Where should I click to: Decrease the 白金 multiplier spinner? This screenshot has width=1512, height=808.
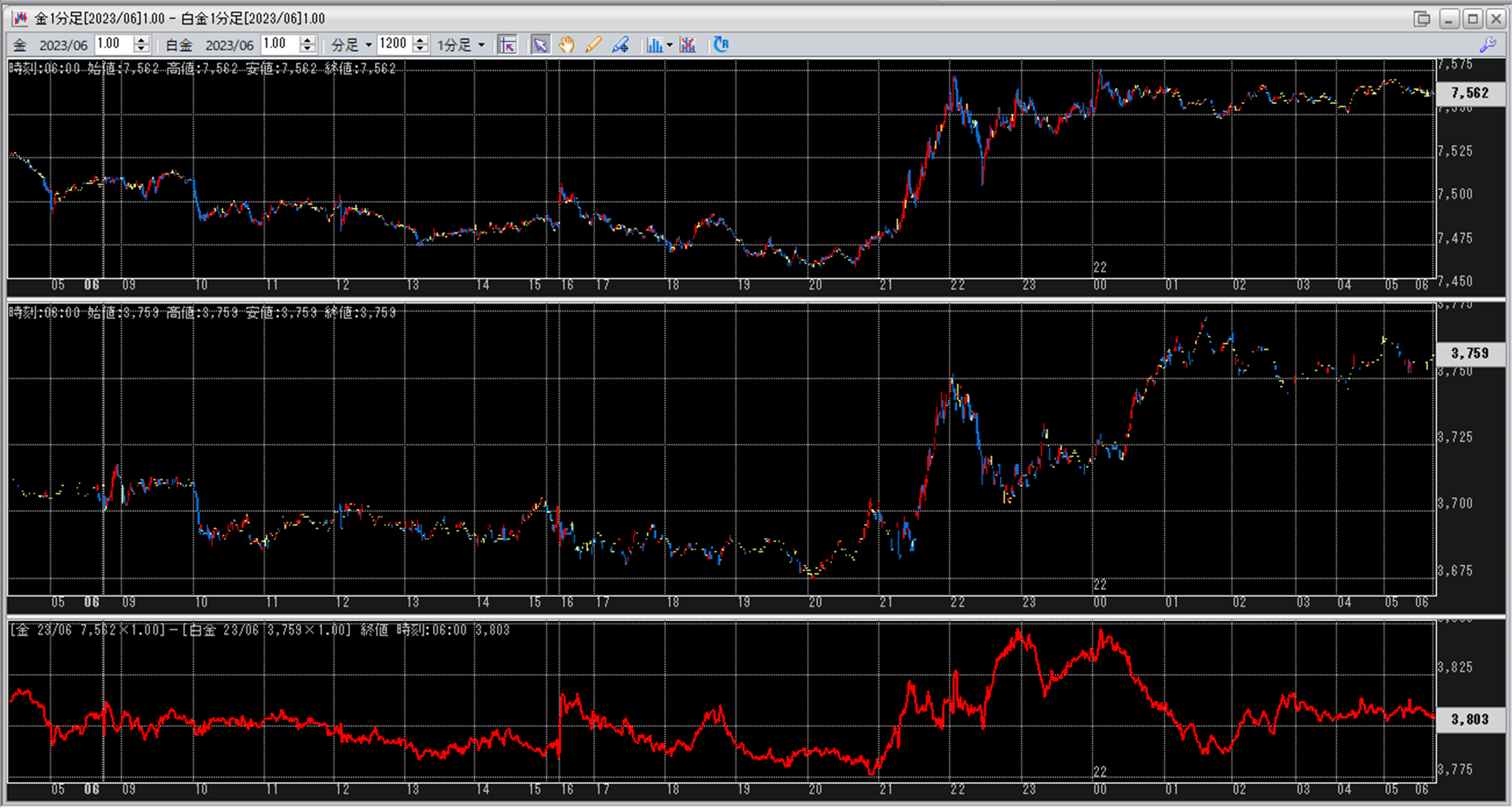[307, 49]
